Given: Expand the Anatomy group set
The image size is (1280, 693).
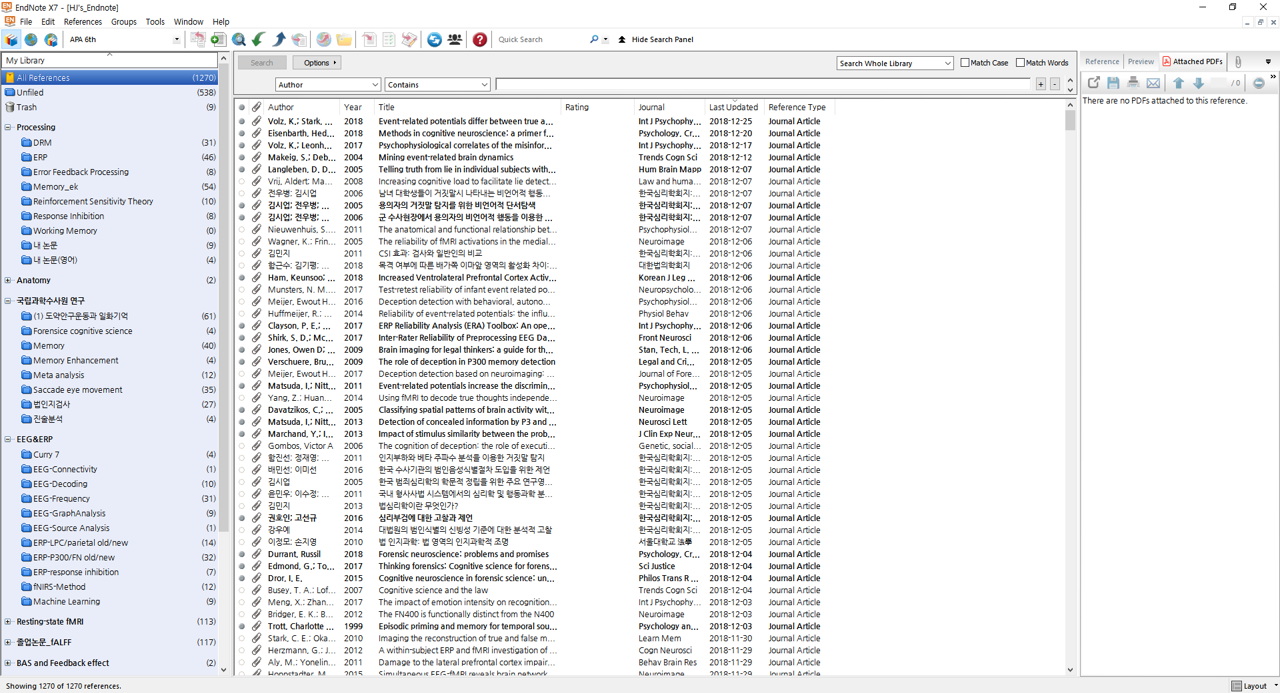Looking at the screenshot, I should pos(8,281).
